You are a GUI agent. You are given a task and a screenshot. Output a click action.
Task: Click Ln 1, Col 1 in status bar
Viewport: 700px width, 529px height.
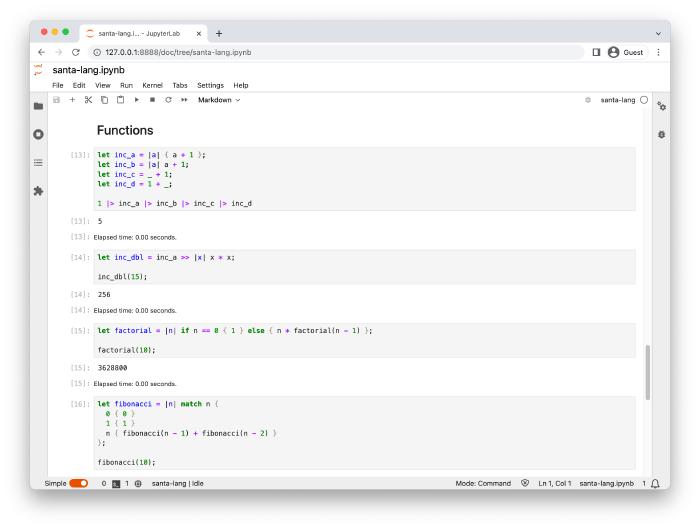[x=554, y=483]
